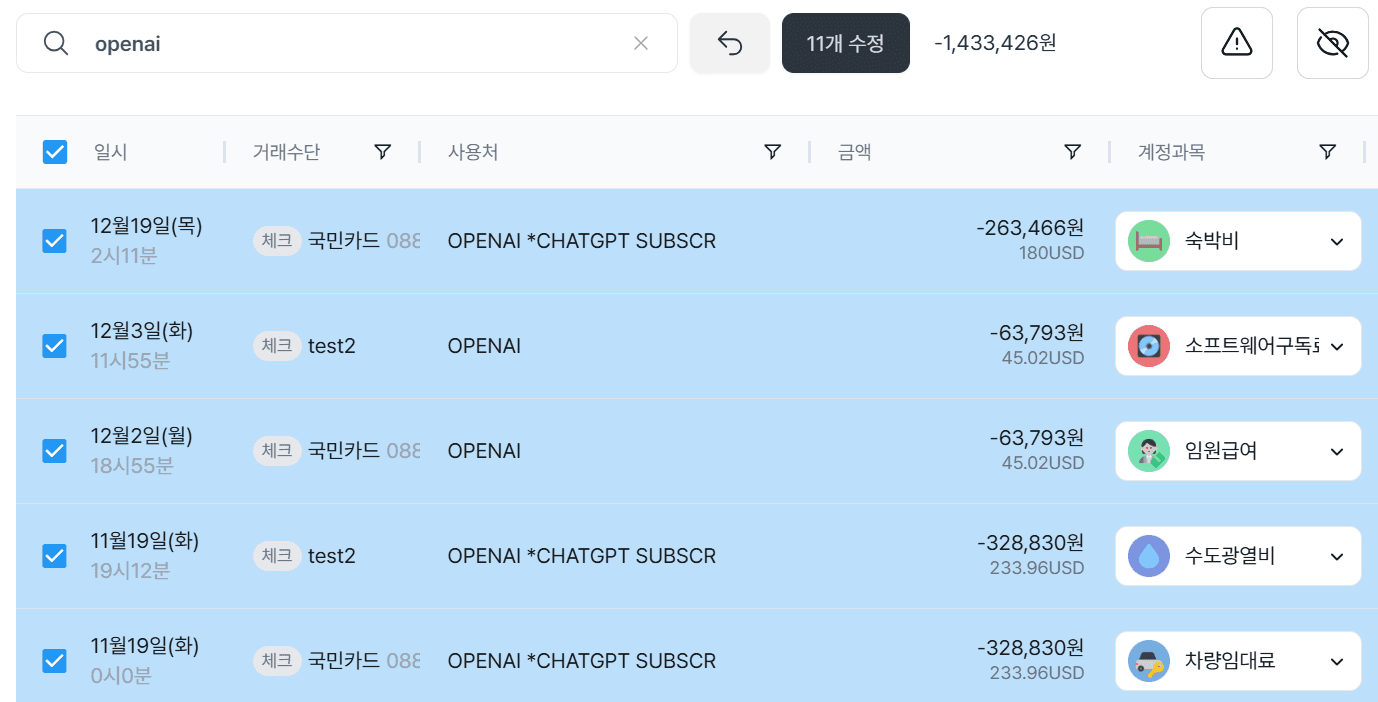This screenshot has height=702, width=1378.
Task: Click the 금액 column header
Action: click(855, 152)
